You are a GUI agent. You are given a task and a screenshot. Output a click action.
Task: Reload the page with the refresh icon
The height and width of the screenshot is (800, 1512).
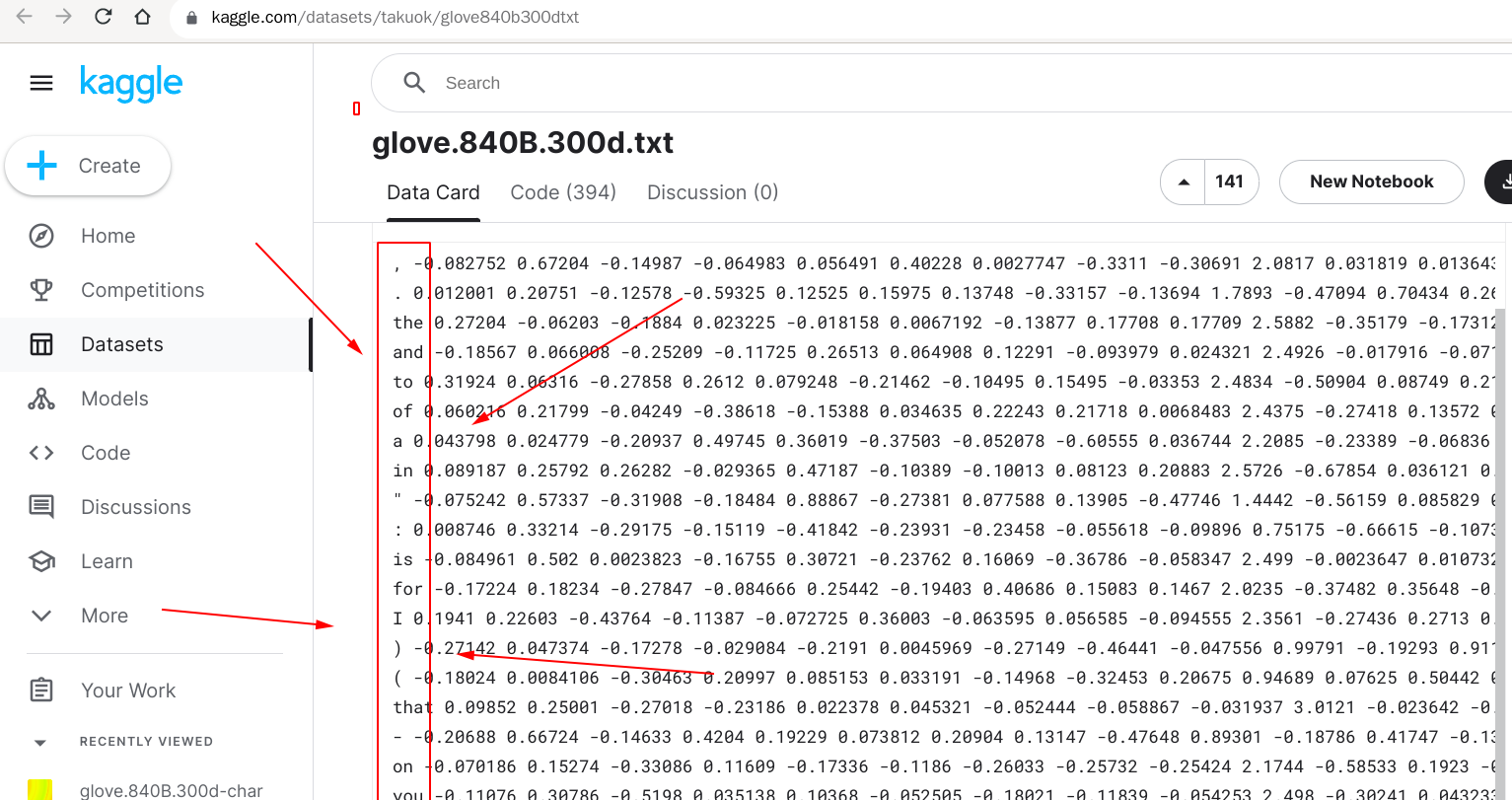(x=104, y=17)
